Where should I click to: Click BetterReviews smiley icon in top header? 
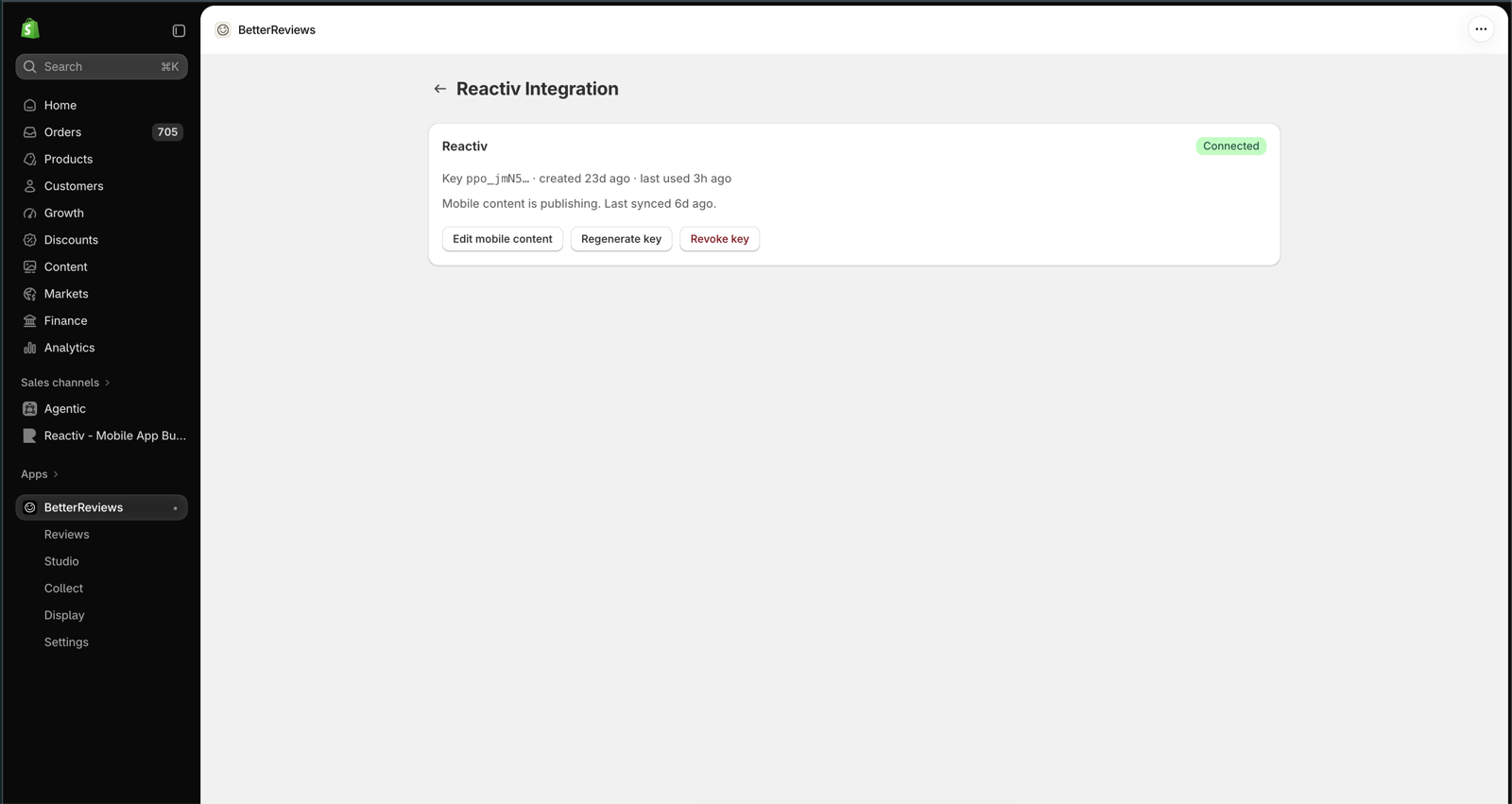pos(223,30)
